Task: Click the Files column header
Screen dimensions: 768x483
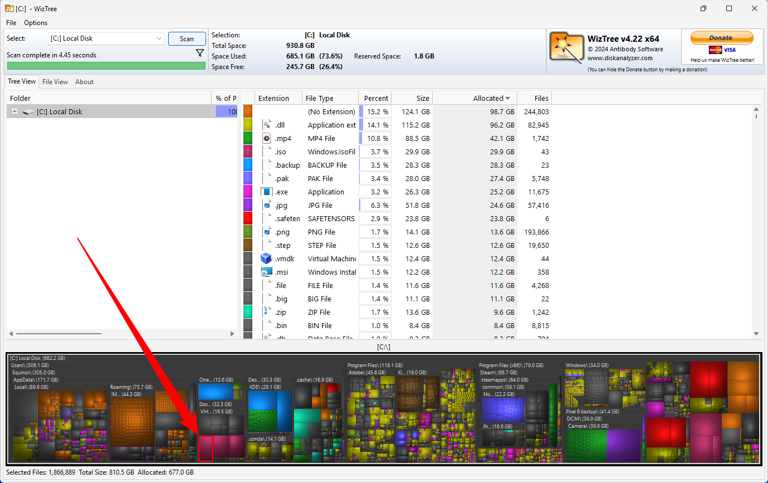Action: point(534,98)
